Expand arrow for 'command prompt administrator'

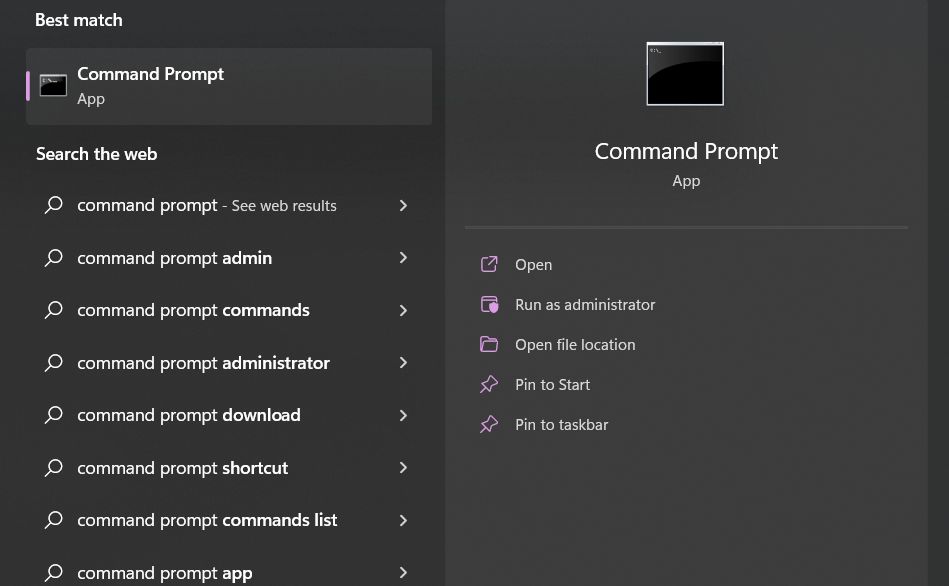coord(403,363)
